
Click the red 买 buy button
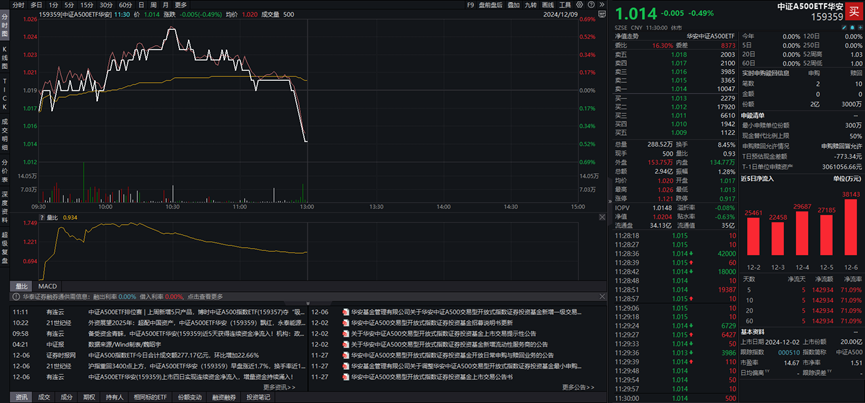click(853, 12)
